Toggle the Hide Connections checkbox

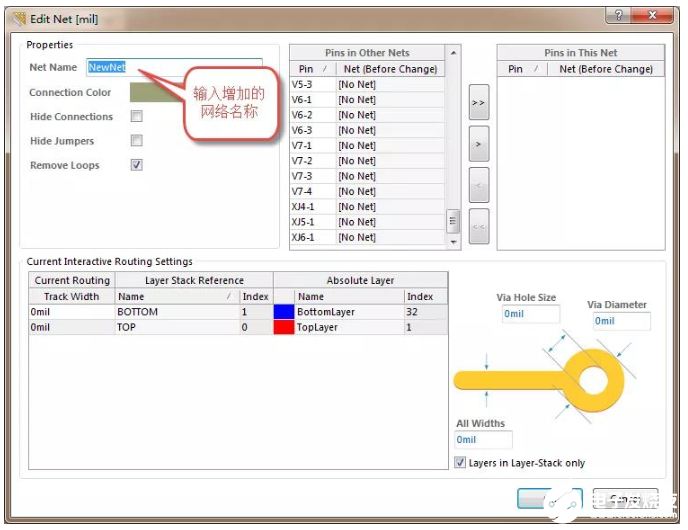coord(137,116)
